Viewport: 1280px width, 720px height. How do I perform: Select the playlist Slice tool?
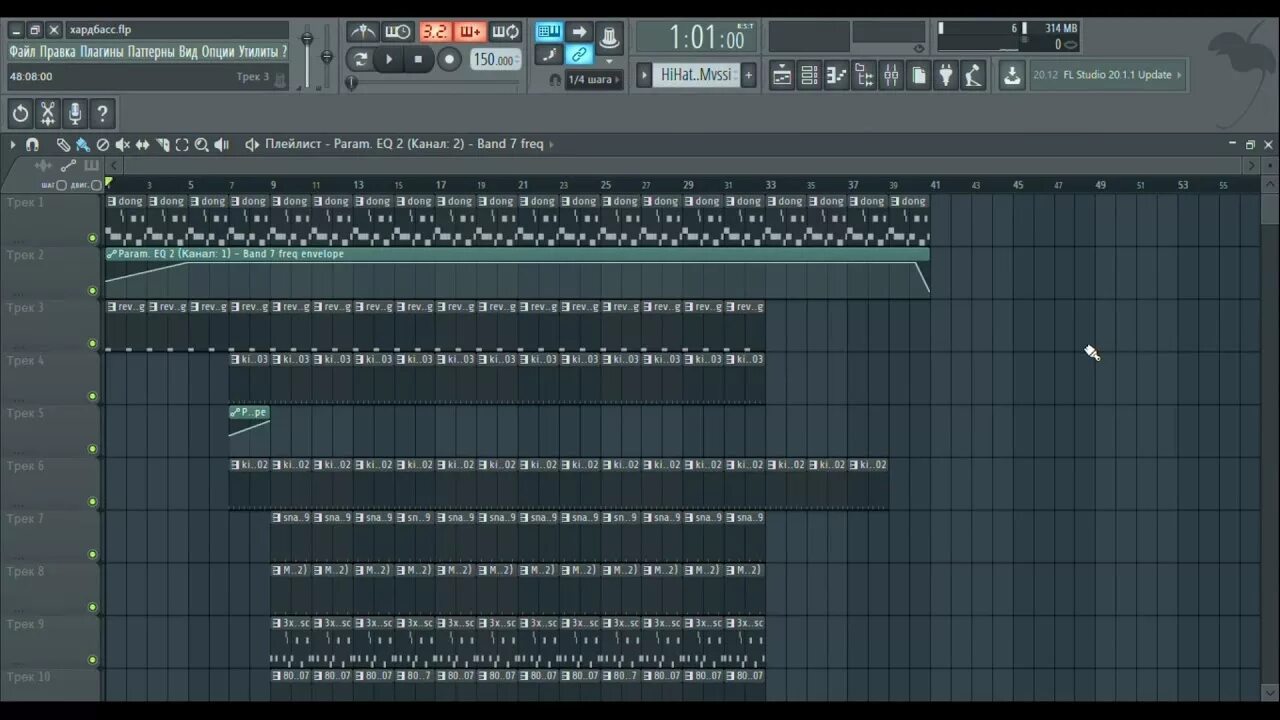(163, 145)
